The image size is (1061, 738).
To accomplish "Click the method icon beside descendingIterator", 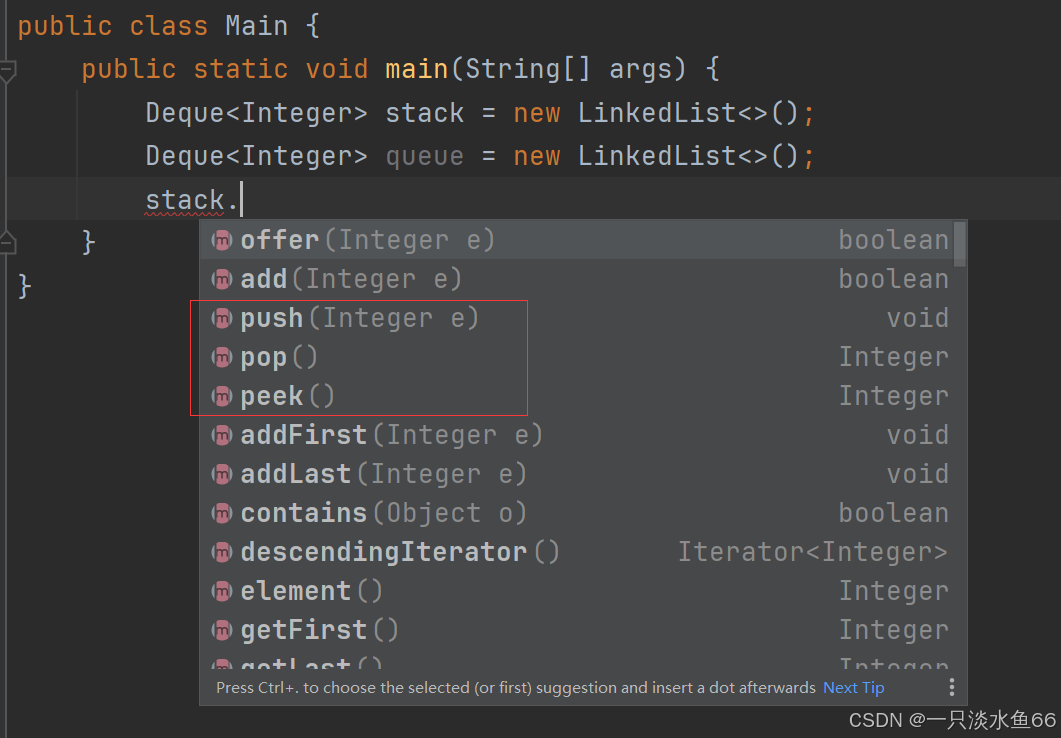I will tap(222, 552).
